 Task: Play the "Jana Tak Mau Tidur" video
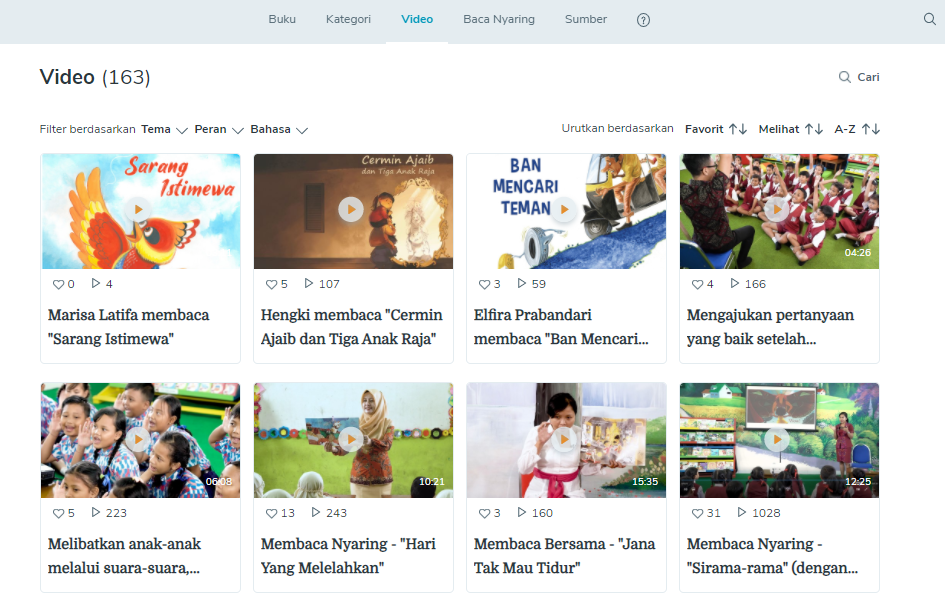pyautogui.click(x=563, y=439)
